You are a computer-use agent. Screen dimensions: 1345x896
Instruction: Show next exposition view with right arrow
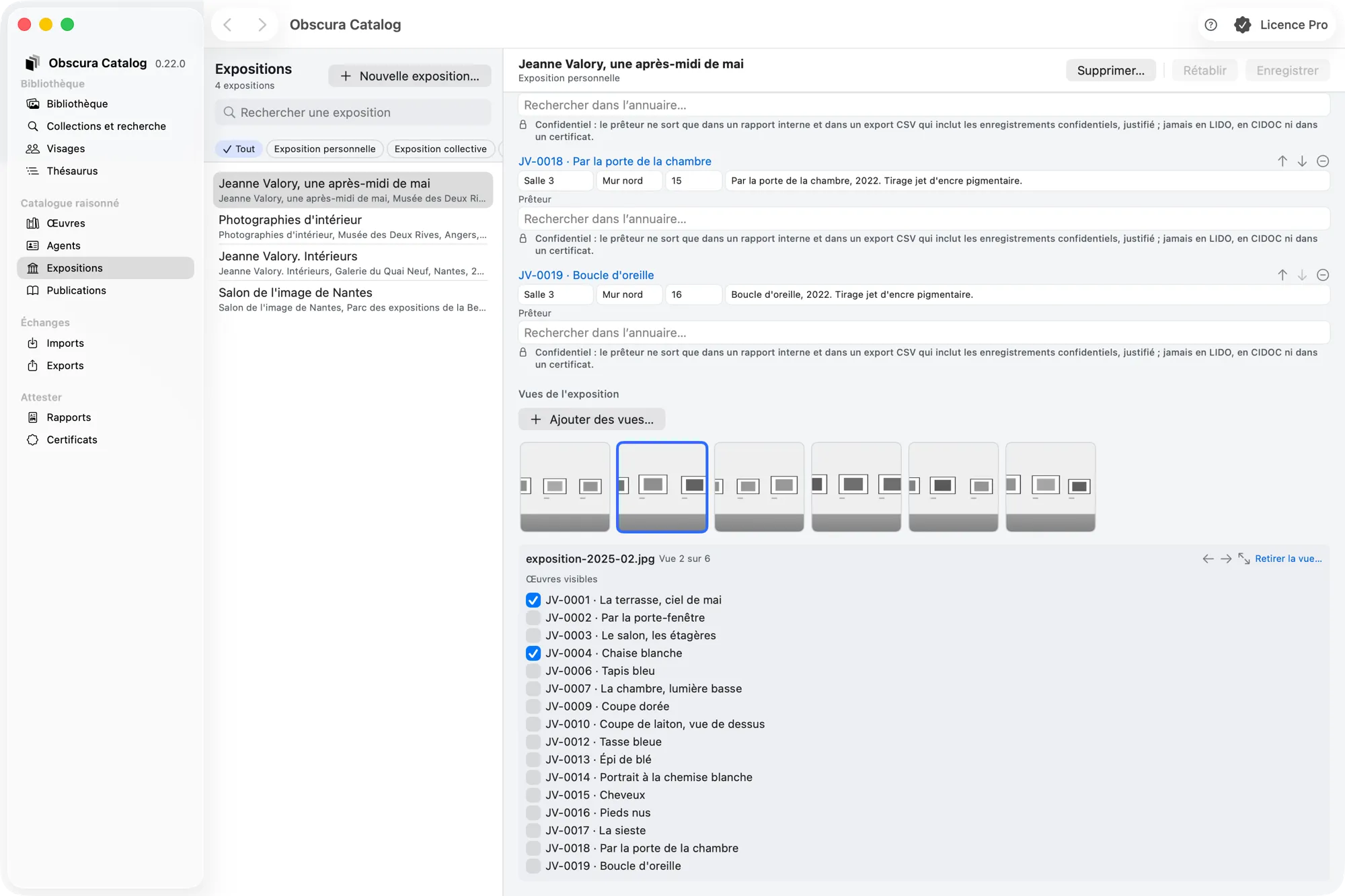point(1226,559)
